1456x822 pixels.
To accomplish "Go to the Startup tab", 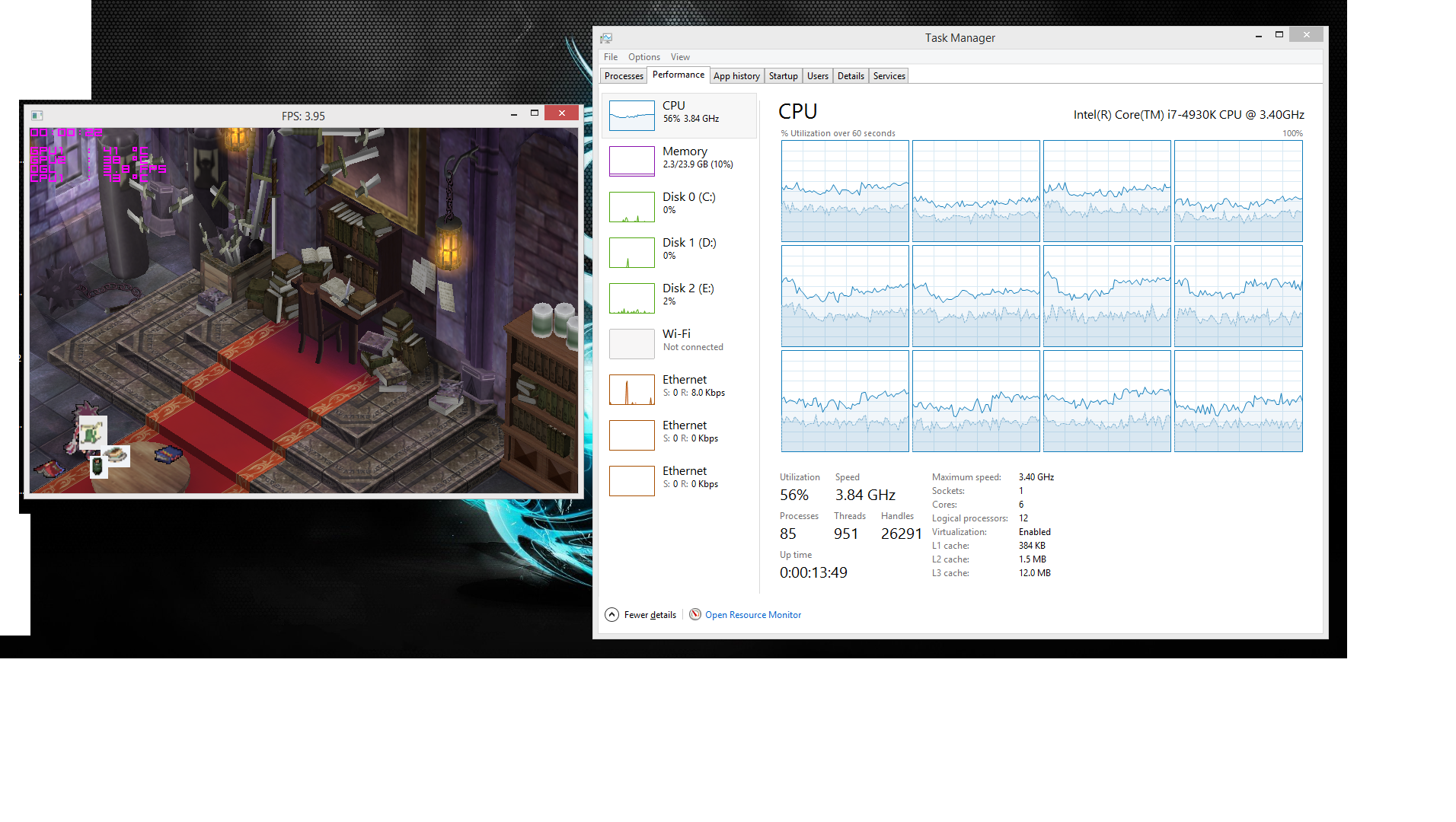I will (783, 76).
